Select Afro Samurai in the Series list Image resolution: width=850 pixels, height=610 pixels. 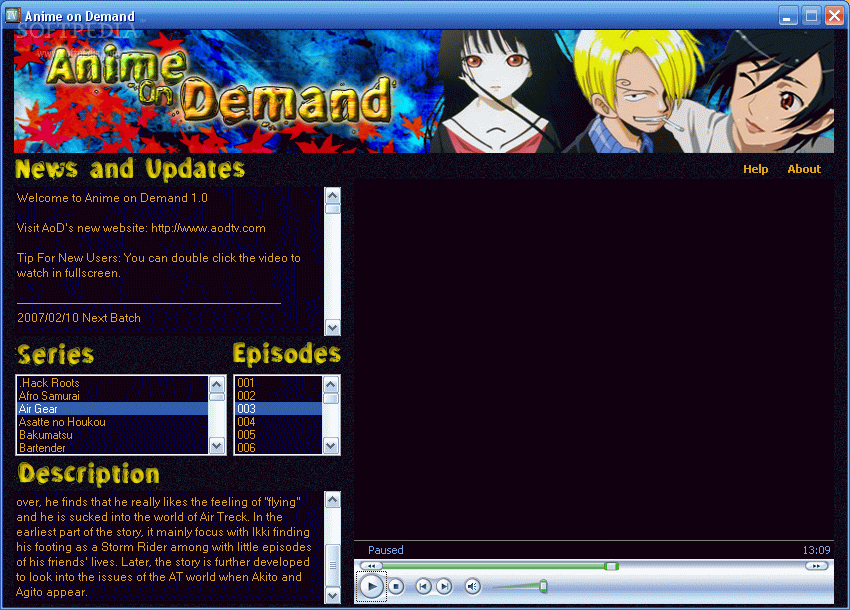(x=113, y=396)
